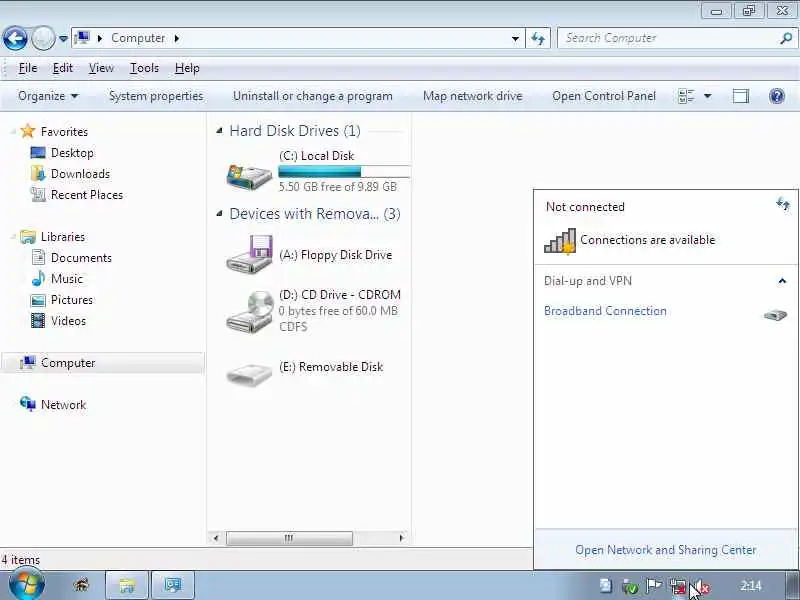800x600 pixels.
Task: Click the greyed Forward navigation arrow
Action: pyautogui.click(x=43, y=38)
